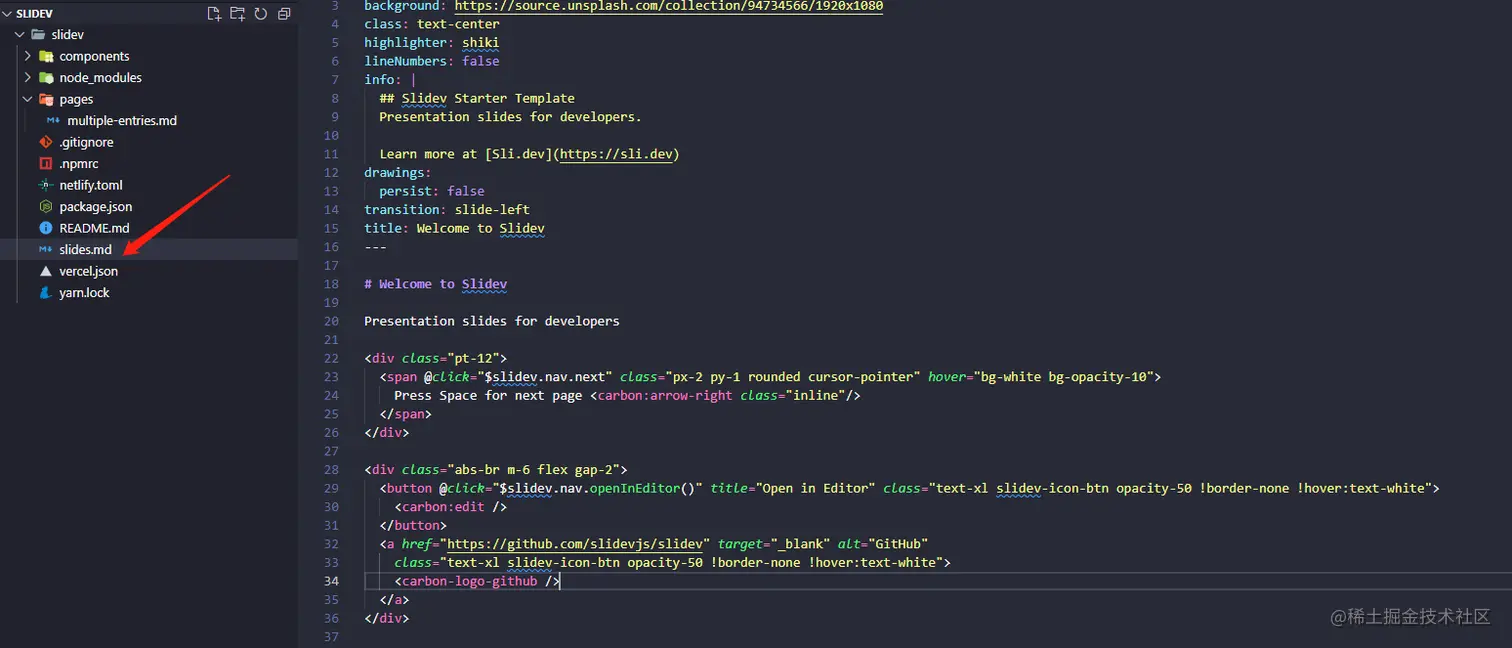Open the .gitignore file
The height and width of the screenshot is (648, 1512).
point(86,142)
